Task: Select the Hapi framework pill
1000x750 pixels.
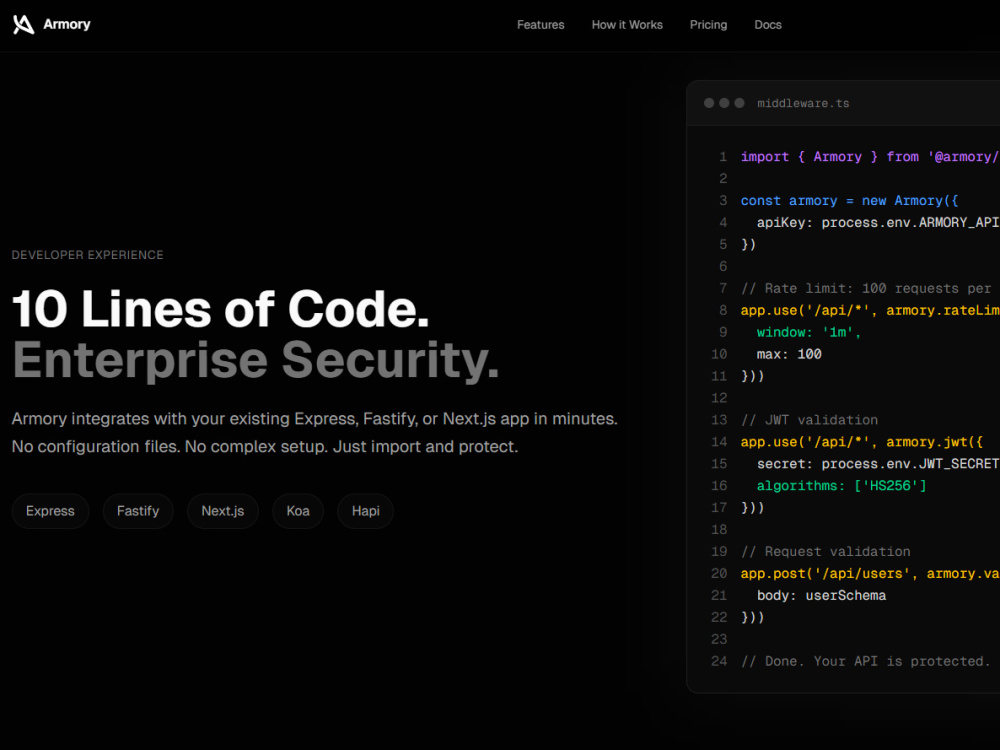Action: 365,511
